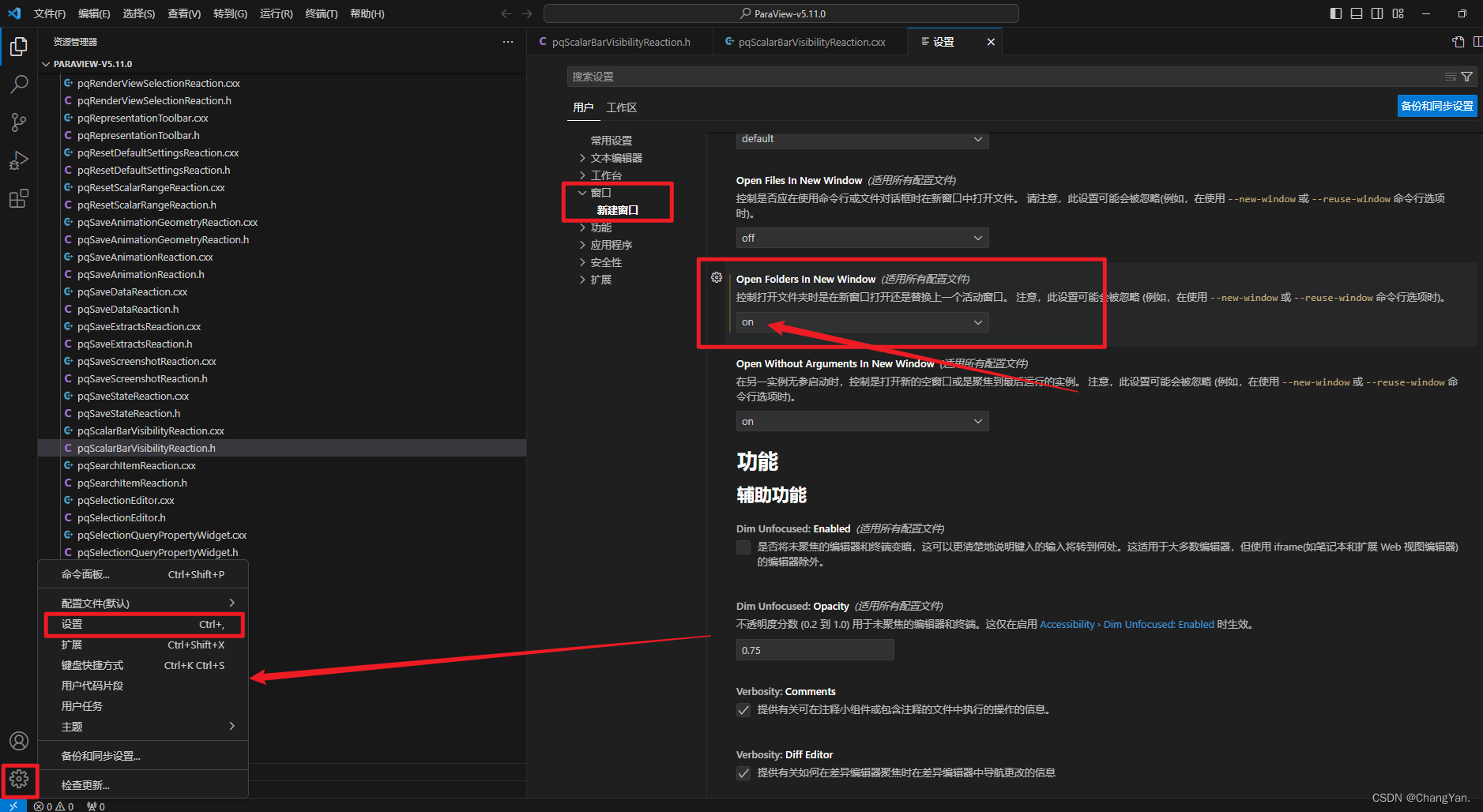Image resolution: width=1483 pixels, height=812 pixels.
Task: Click the VS Code logo icon
Action: point(14,13)
